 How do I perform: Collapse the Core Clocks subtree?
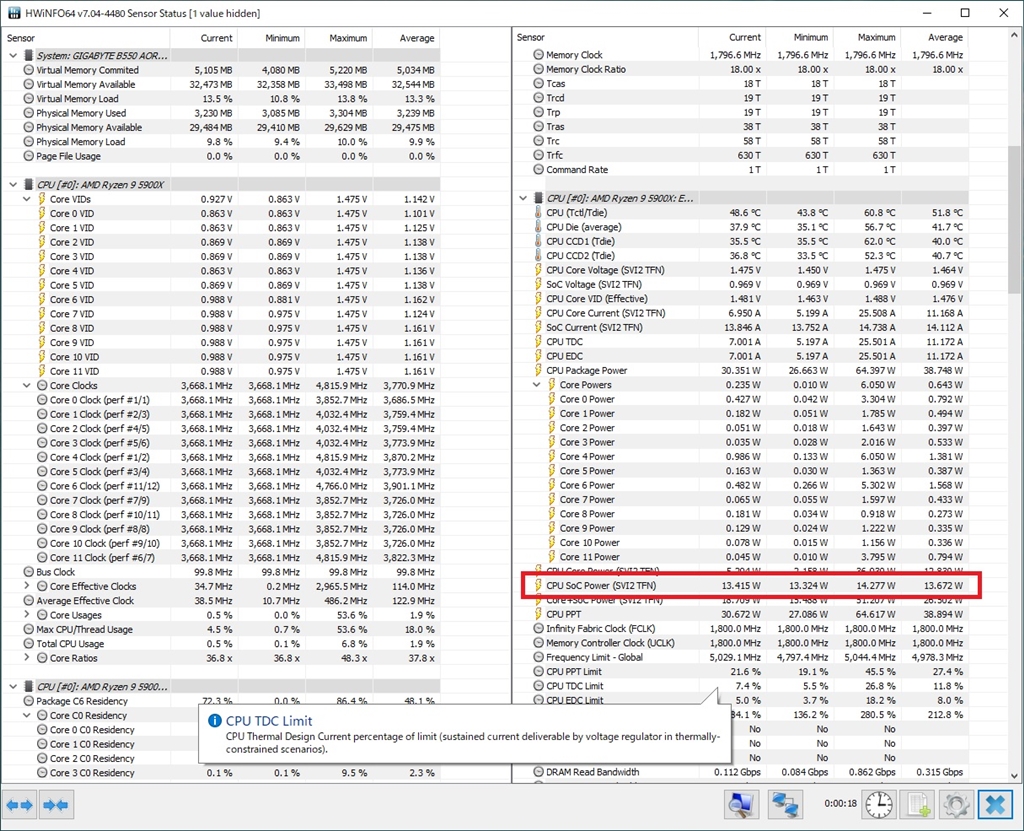click(26, 385)
